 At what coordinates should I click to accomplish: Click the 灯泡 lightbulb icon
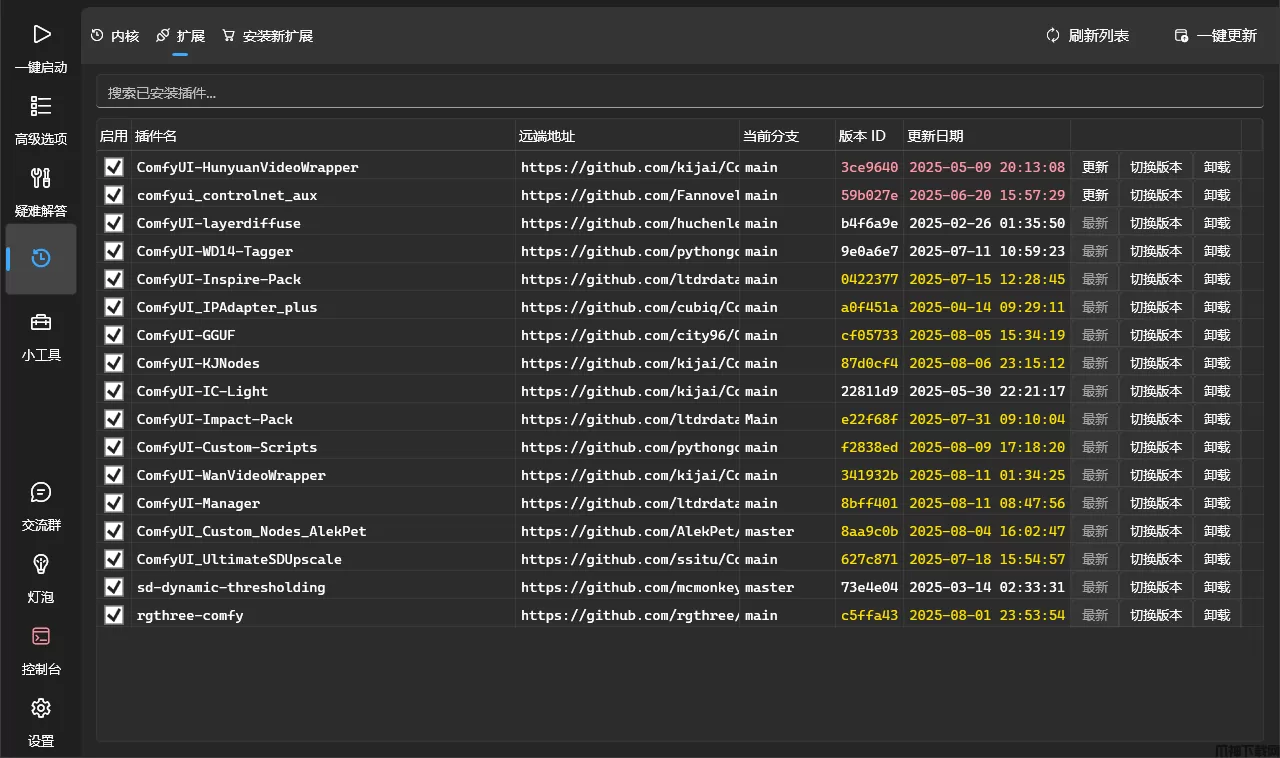coord(41,564)
